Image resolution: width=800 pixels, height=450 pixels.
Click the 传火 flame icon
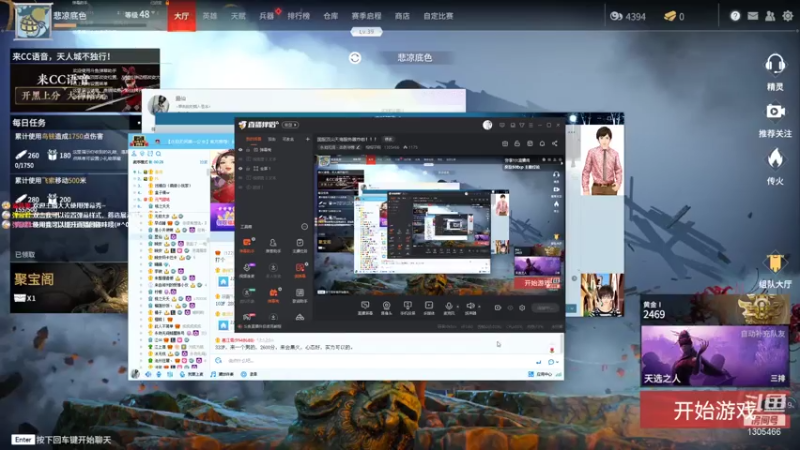click(x=775, y=159)
